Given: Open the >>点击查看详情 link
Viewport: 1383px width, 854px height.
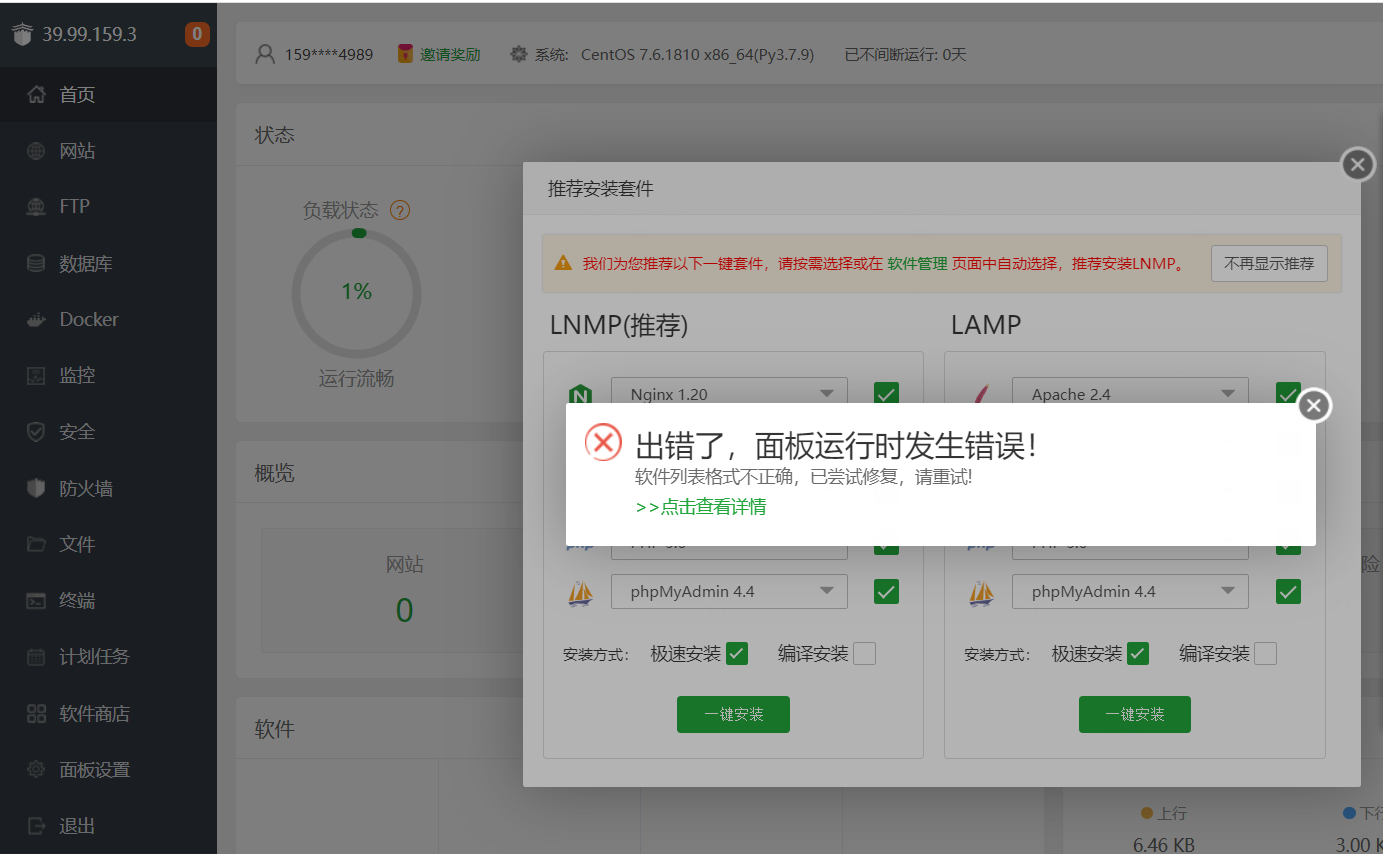Looking at the screenshot, I should pyautogui.click(x=701, y=507).
